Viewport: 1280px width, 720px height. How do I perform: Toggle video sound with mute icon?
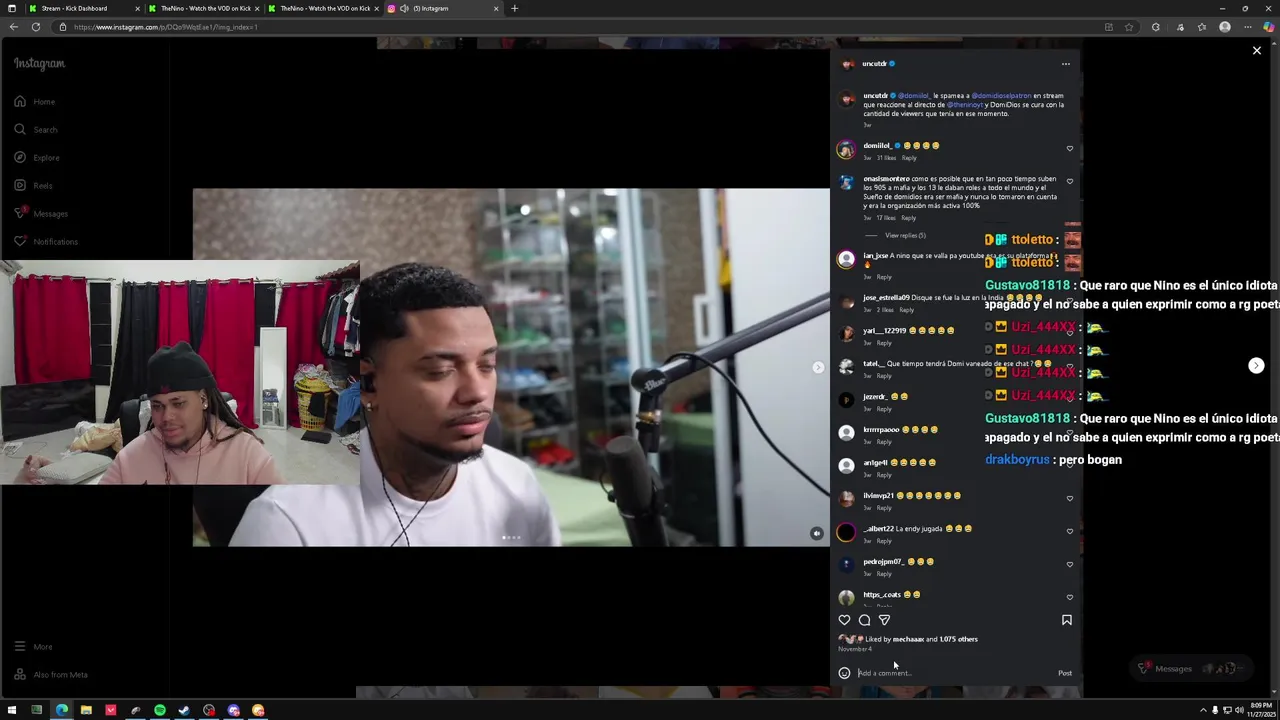click(816, 533)
